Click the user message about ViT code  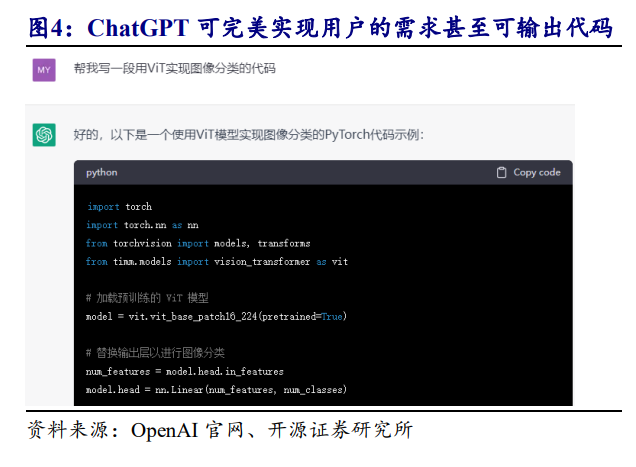click(x=174, y=68)
